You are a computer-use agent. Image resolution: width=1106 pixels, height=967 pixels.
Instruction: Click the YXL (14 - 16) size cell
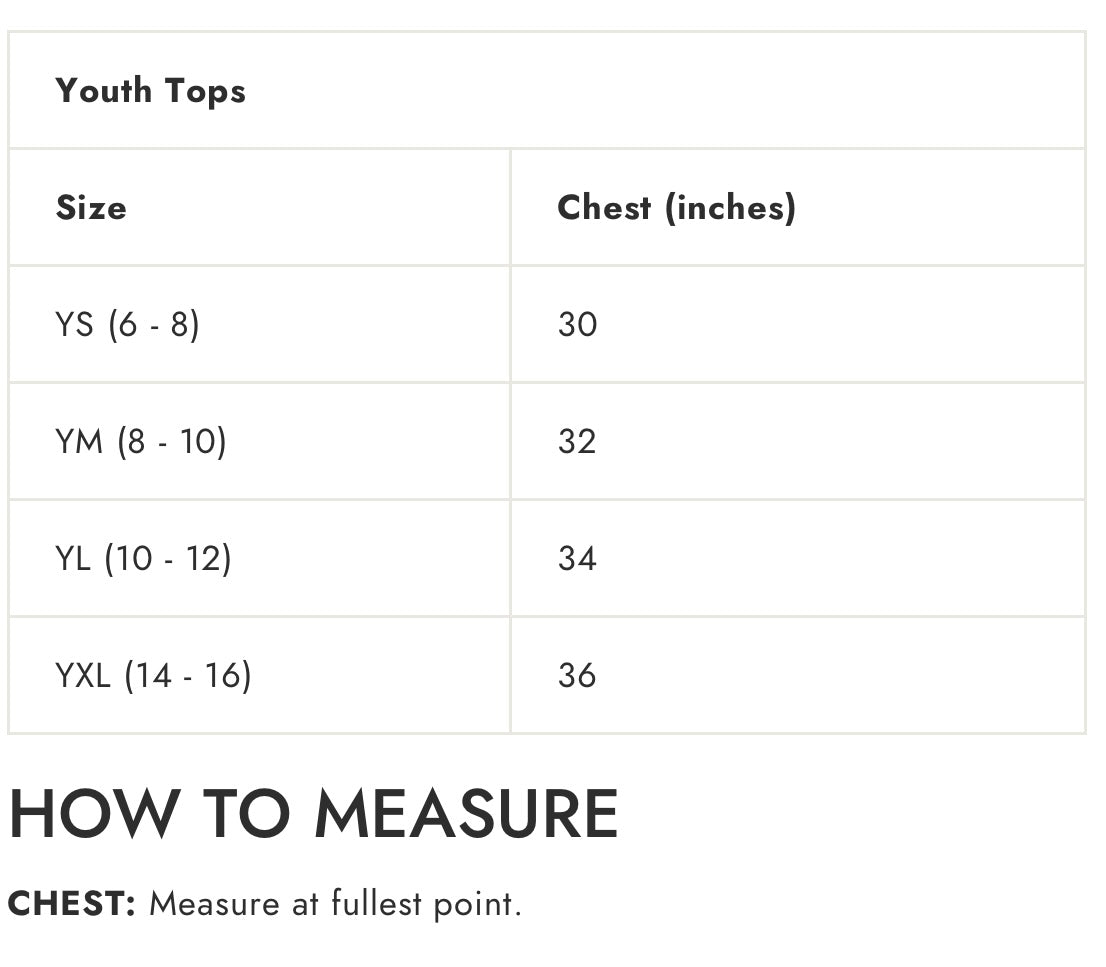[x=153, y=675]
